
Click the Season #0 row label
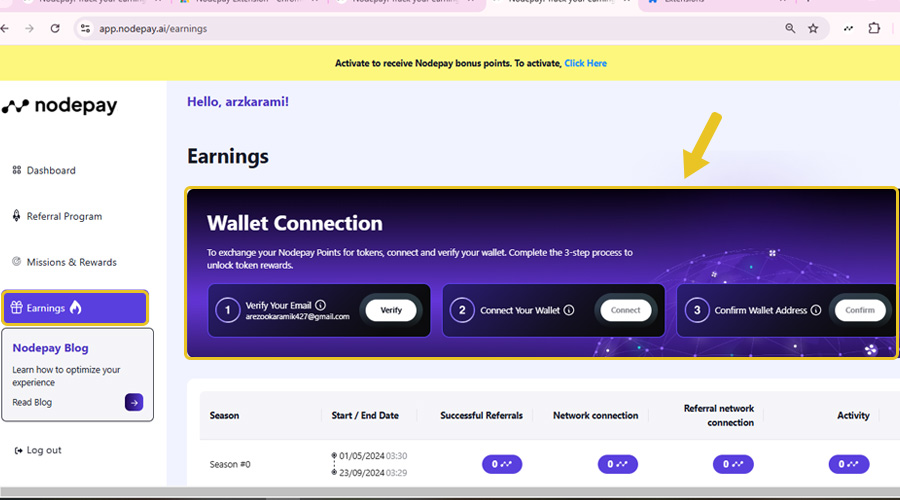tap(230, 464)
